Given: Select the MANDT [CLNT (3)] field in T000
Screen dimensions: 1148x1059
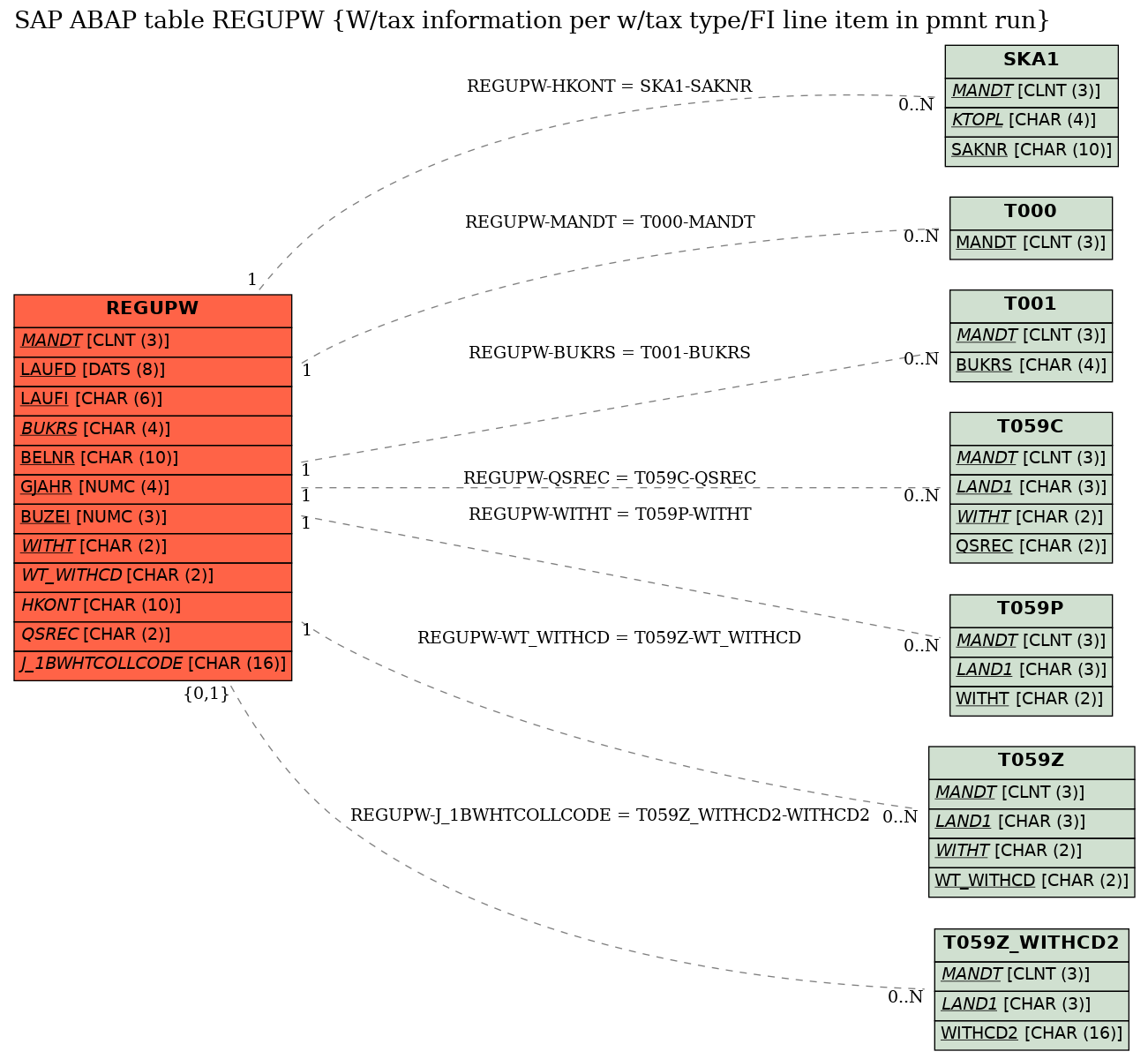Looking at the screenshot, I should tap(1031, 244).
